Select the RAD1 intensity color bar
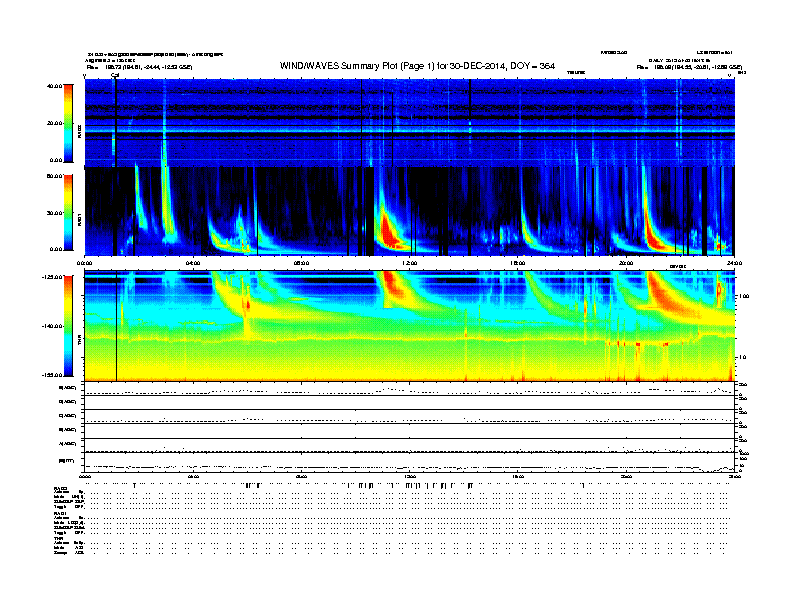The image size is (792, 612). [68, 212]
